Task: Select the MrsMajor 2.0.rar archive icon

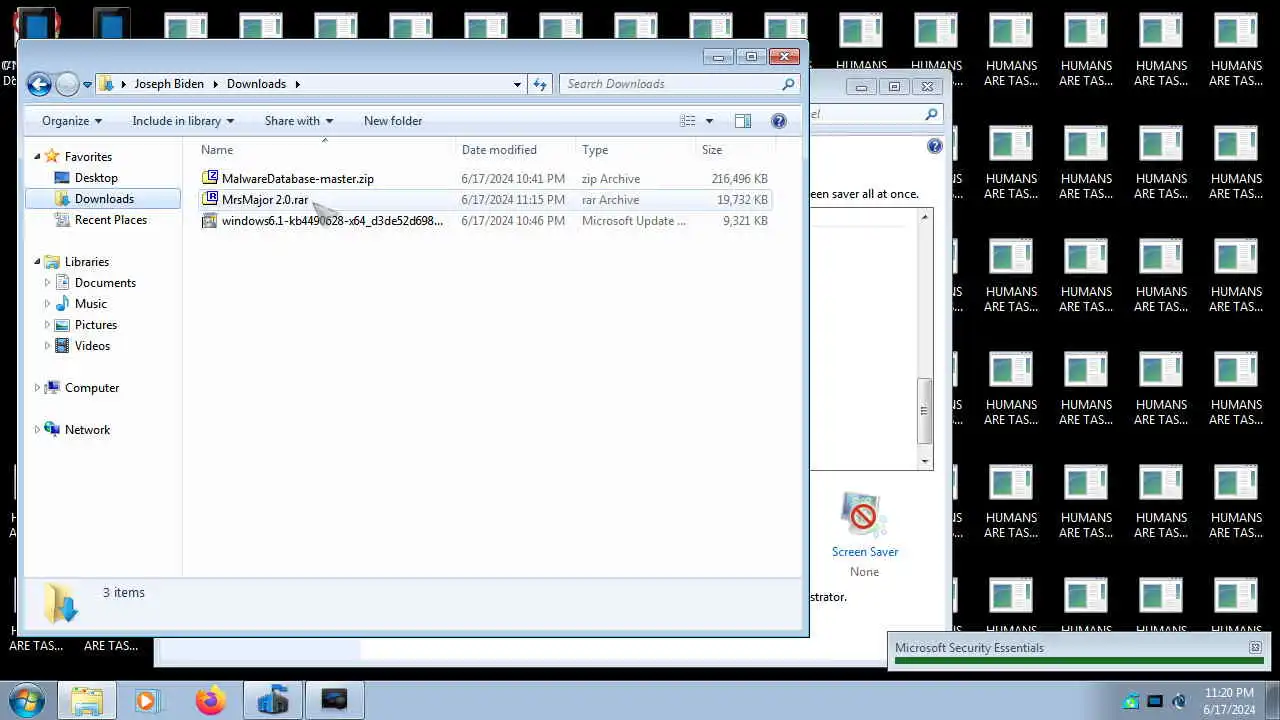Action: (209, 199)
